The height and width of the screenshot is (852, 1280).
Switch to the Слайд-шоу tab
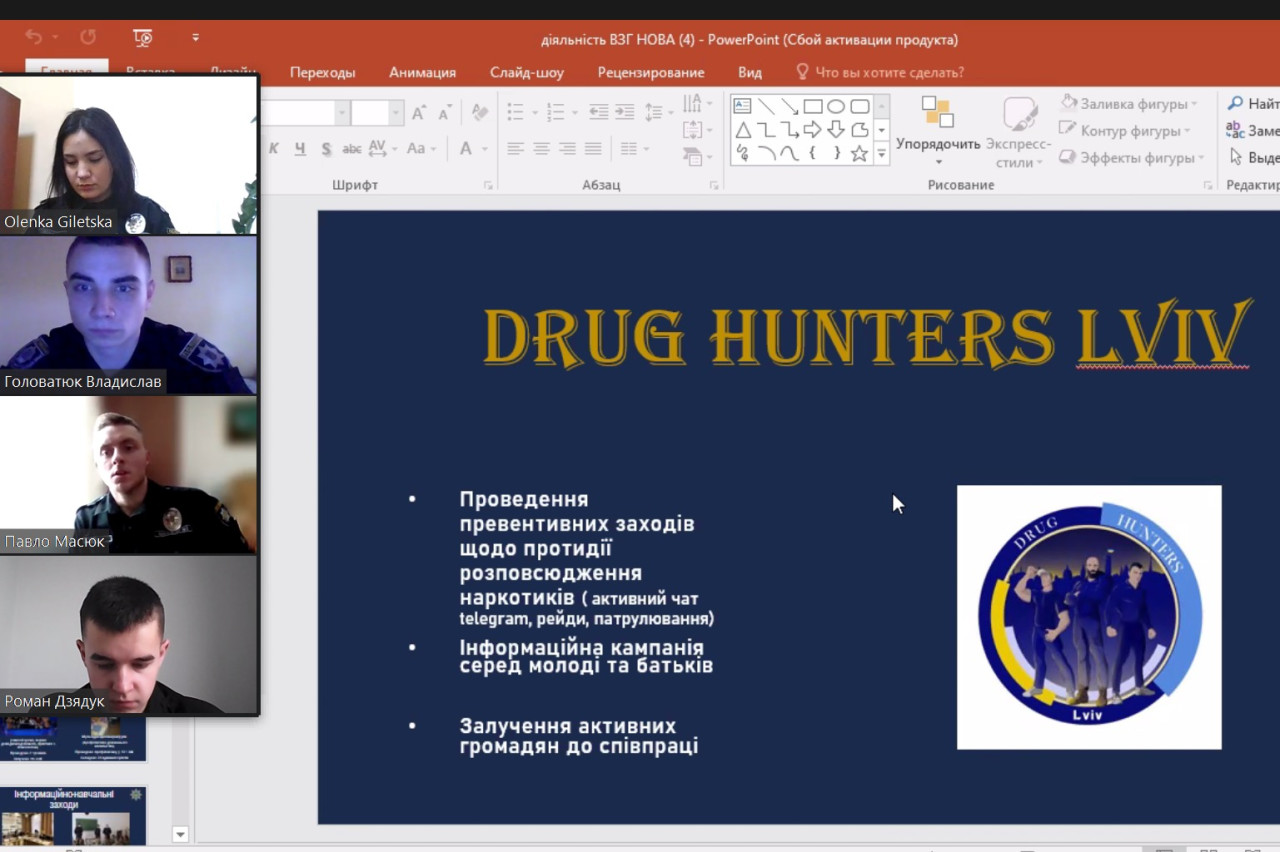[527, 72]
